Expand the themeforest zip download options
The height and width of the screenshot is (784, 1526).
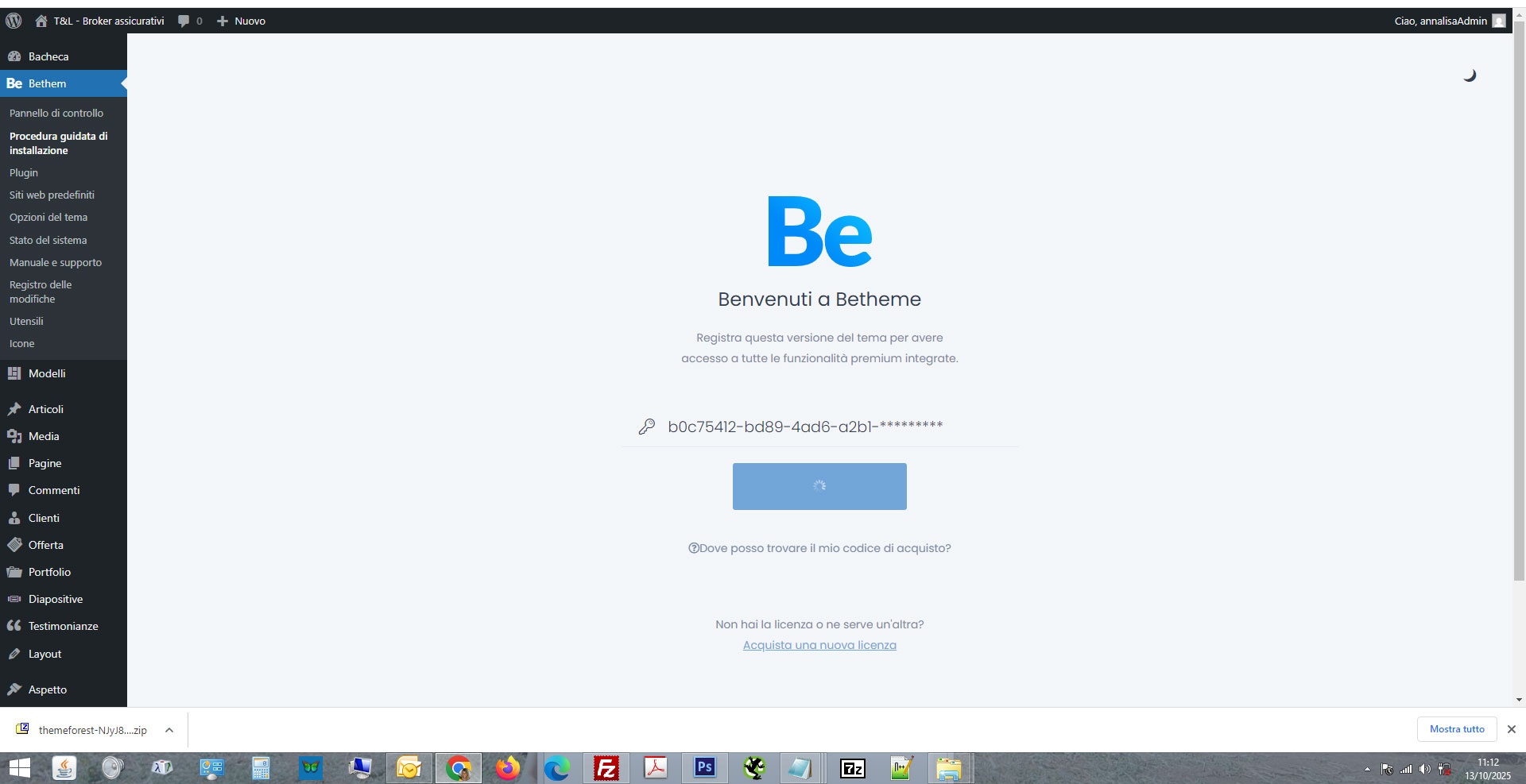[169, 730]
